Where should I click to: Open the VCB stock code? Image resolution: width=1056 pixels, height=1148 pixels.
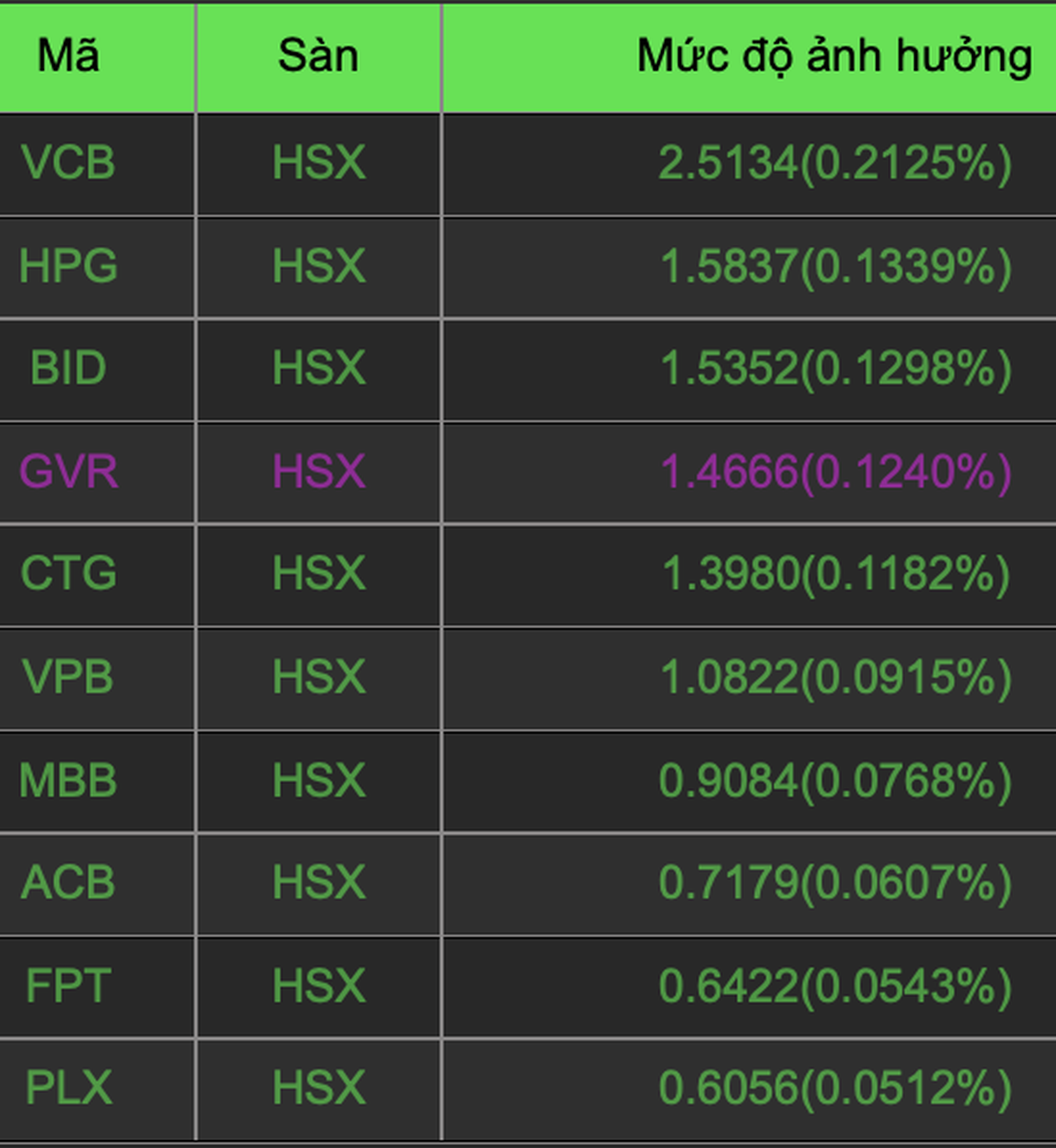pos(69,163)
